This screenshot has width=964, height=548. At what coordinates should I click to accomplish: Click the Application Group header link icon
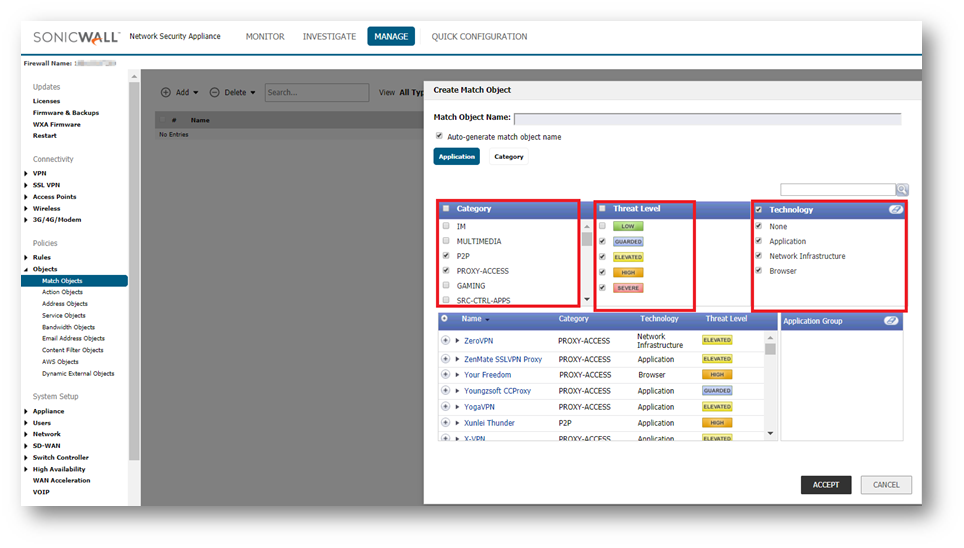(891, 321)
